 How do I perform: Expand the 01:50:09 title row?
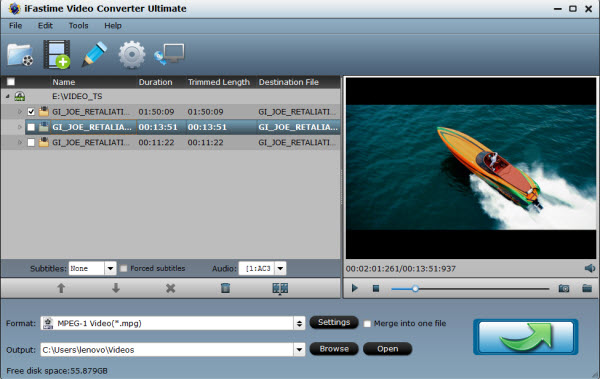click(20, 112)
